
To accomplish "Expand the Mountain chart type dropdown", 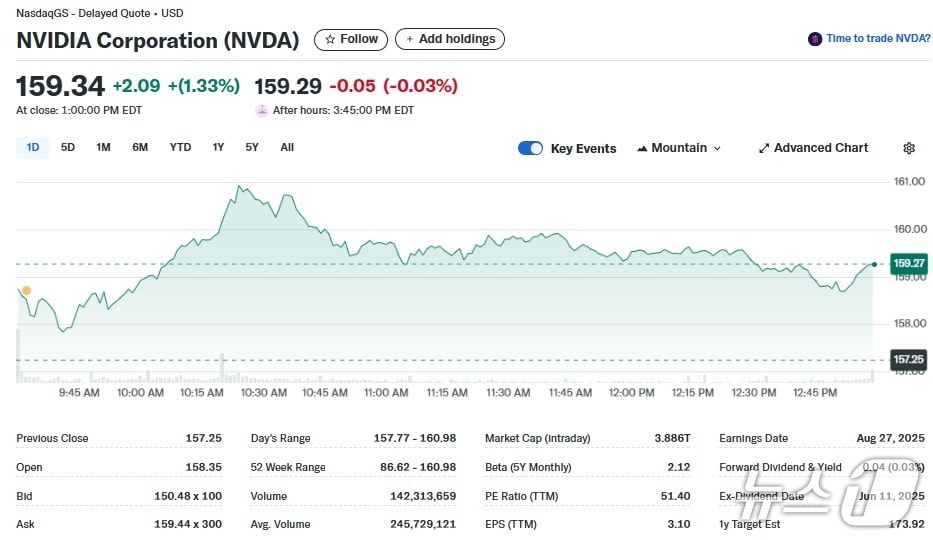I will point(716,148).
